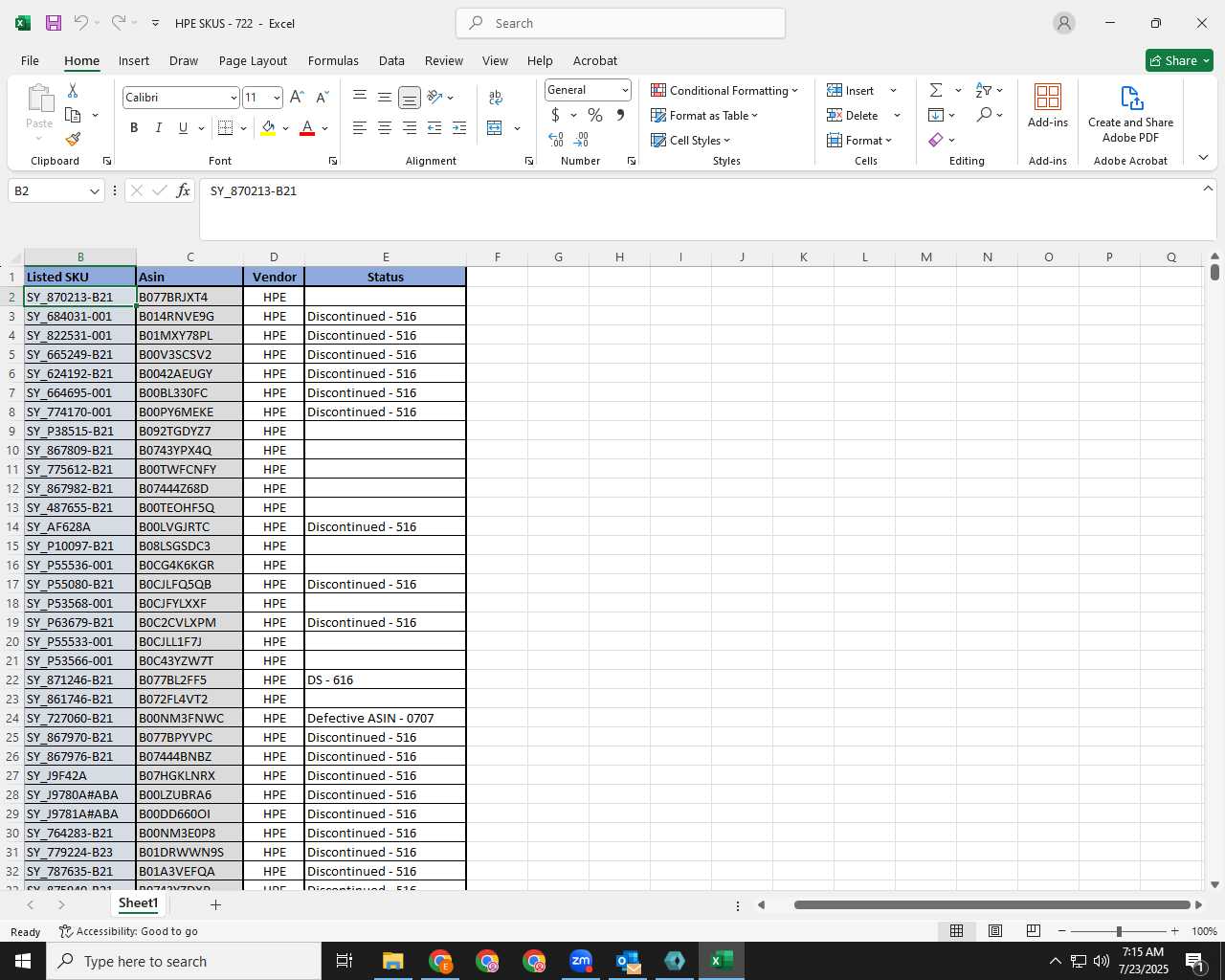Viewport: 1225px width, 980px height.
Task: Apply Percent Style formatting
Action: 595,115
